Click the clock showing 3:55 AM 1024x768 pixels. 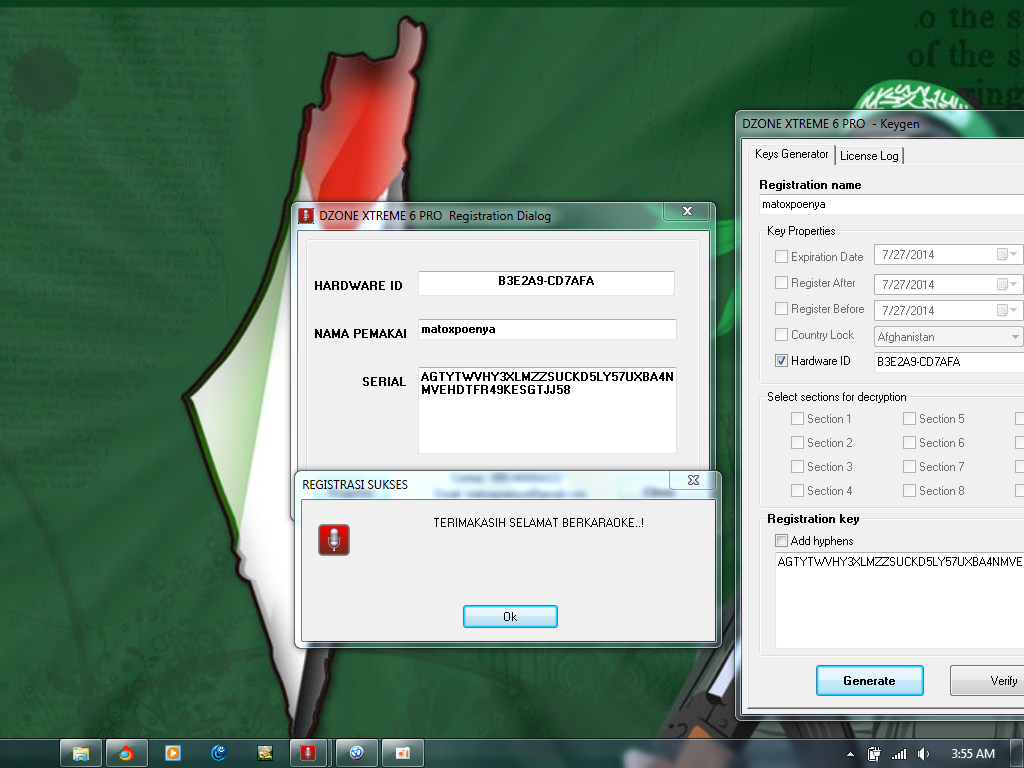[x=973, y=754]
